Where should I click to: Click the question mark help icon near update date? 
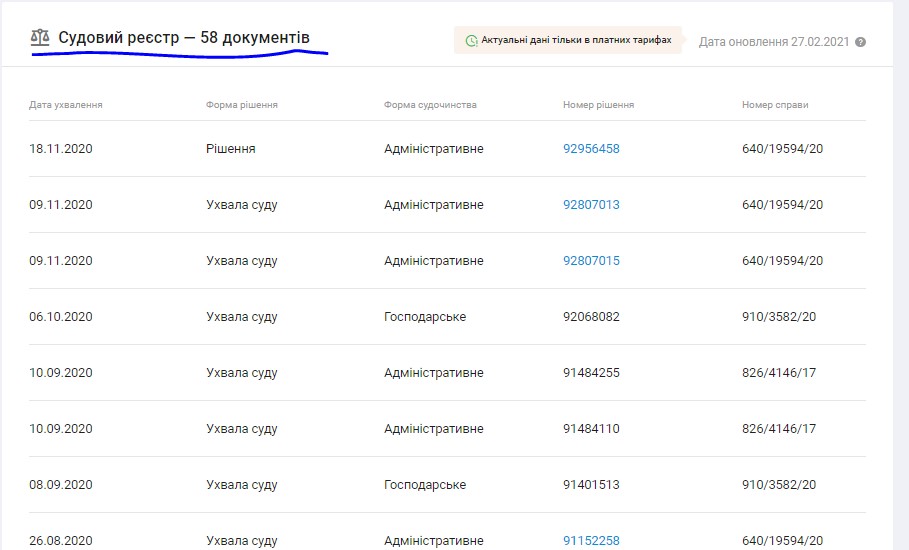coord(860,42)
